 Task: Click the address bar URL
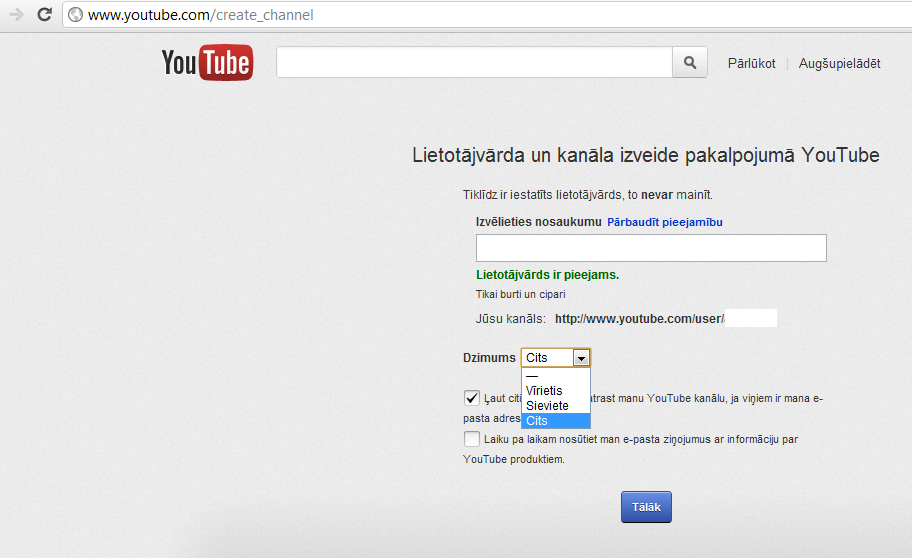point(201,15)
